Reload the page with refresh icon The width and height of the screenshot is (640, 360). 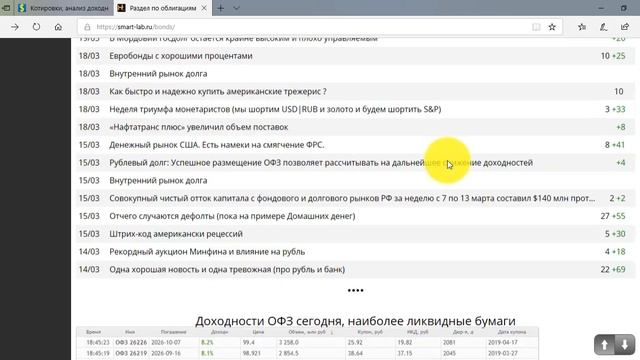[x=36, y=27]
